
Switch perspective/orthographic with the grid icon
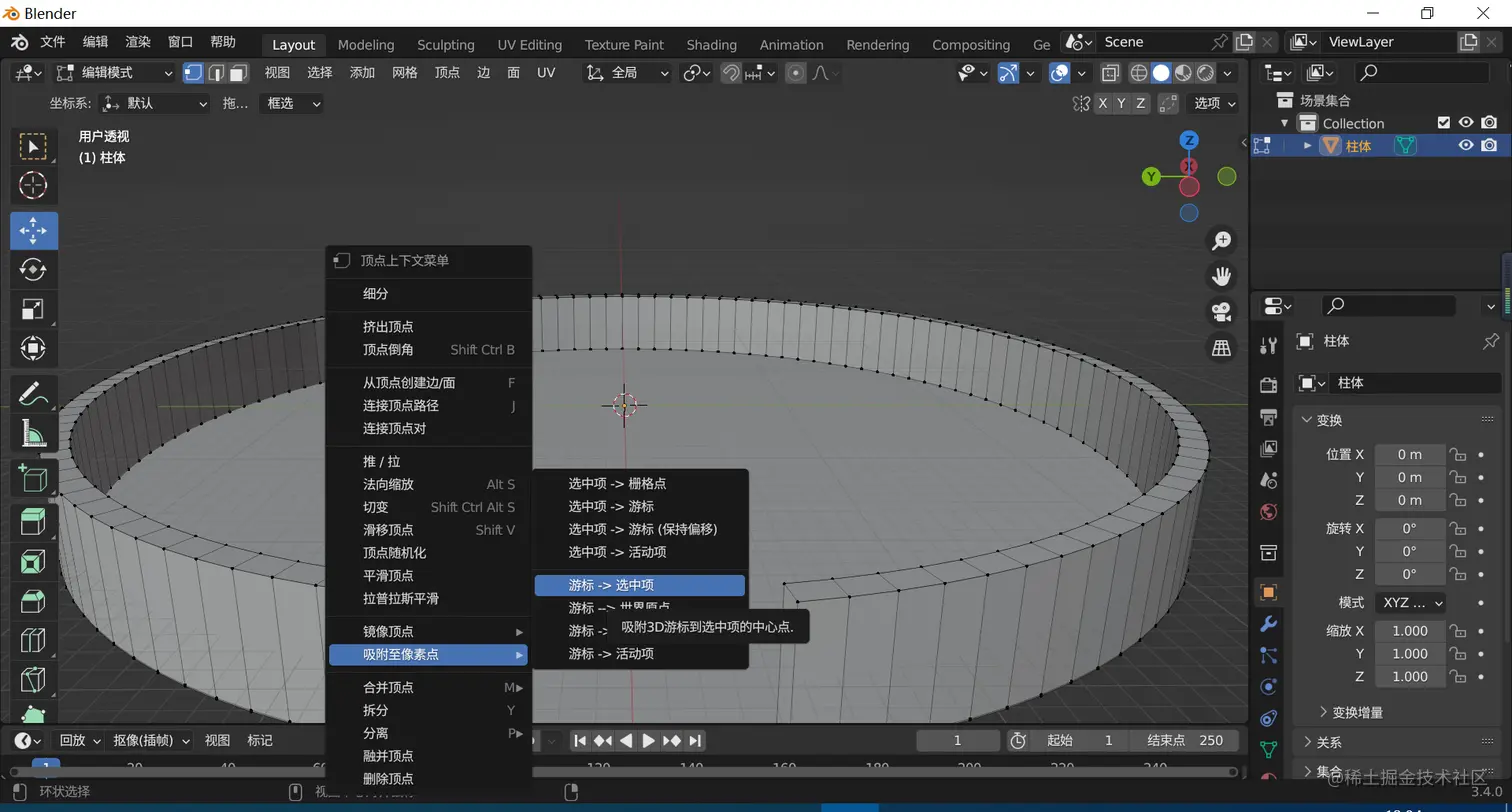(x=1221, y=348)
